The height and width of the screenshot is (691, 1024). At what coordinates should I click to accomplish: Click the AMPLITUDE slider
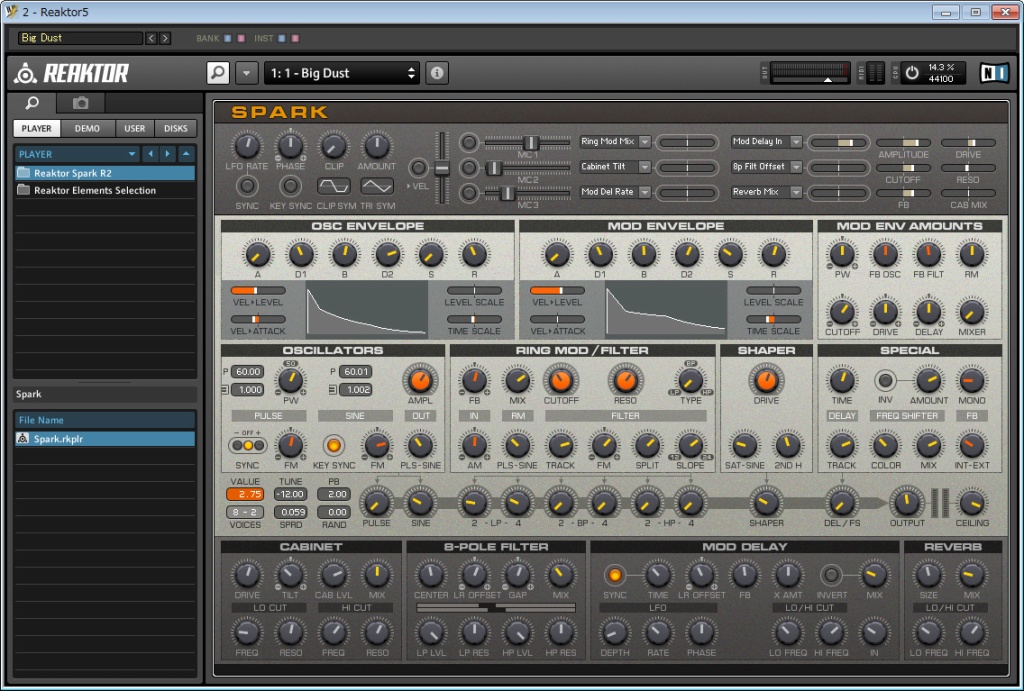904,142
